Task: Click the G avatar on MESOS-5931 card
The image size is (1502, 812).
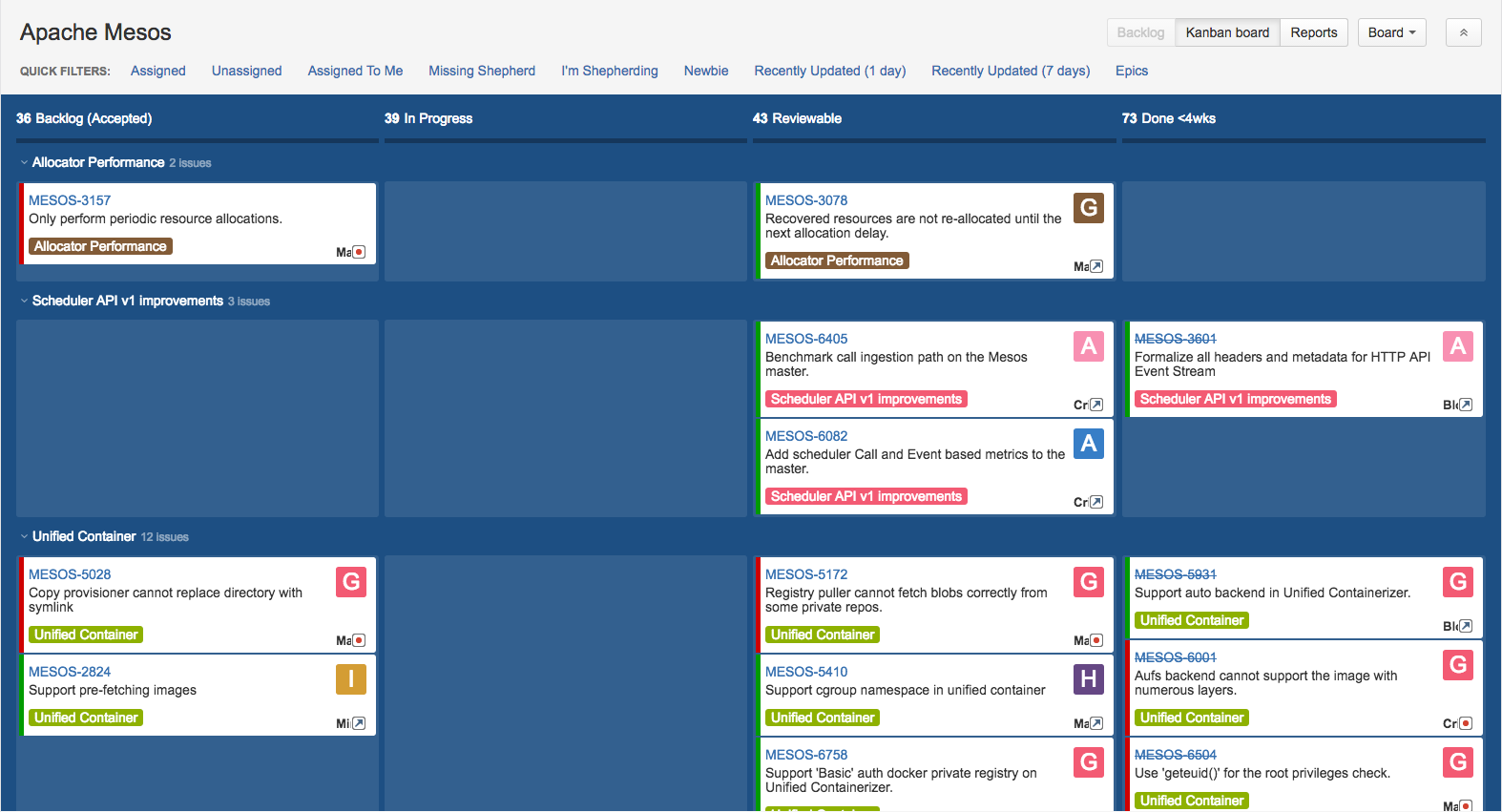Action: [1458, 582]
